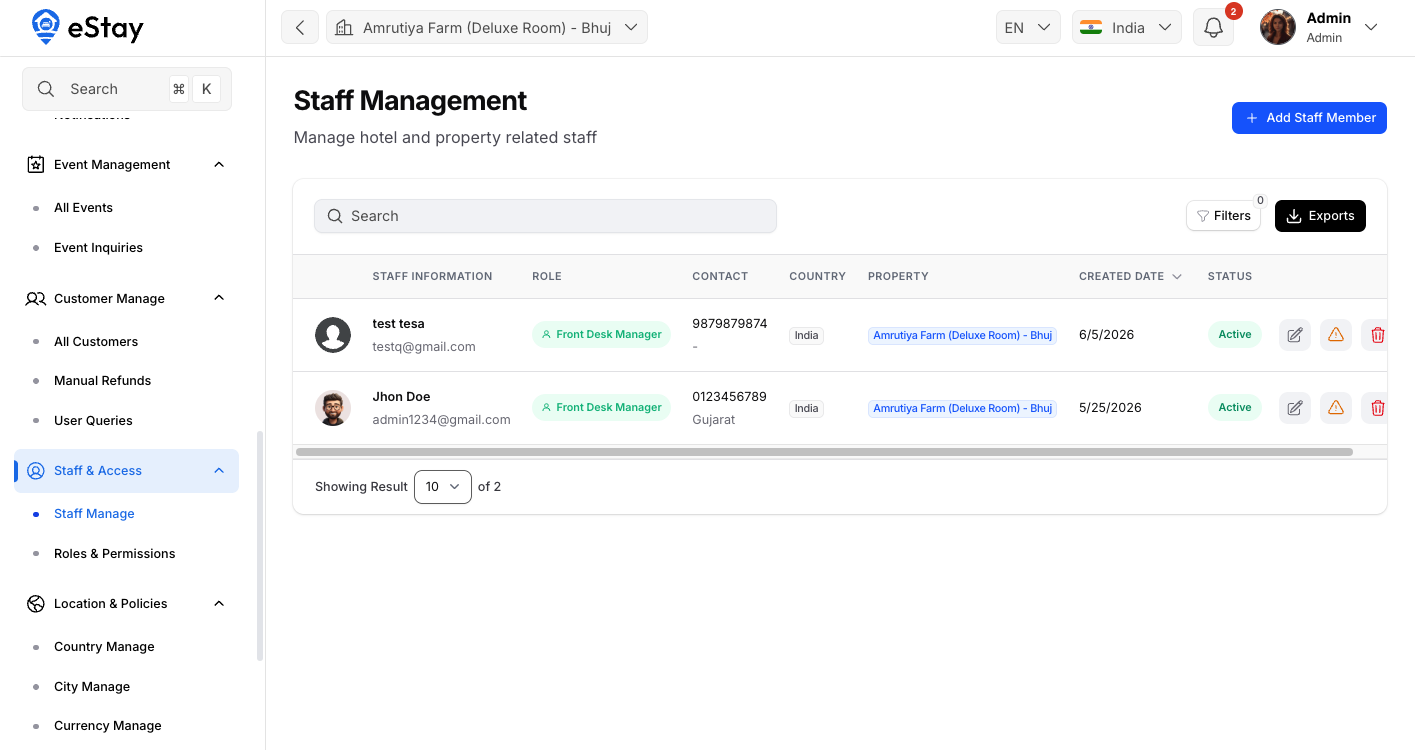Open Currency Manage in sidebar
The width and height of the screenshot is (1415, 750).
coord(107,726)
